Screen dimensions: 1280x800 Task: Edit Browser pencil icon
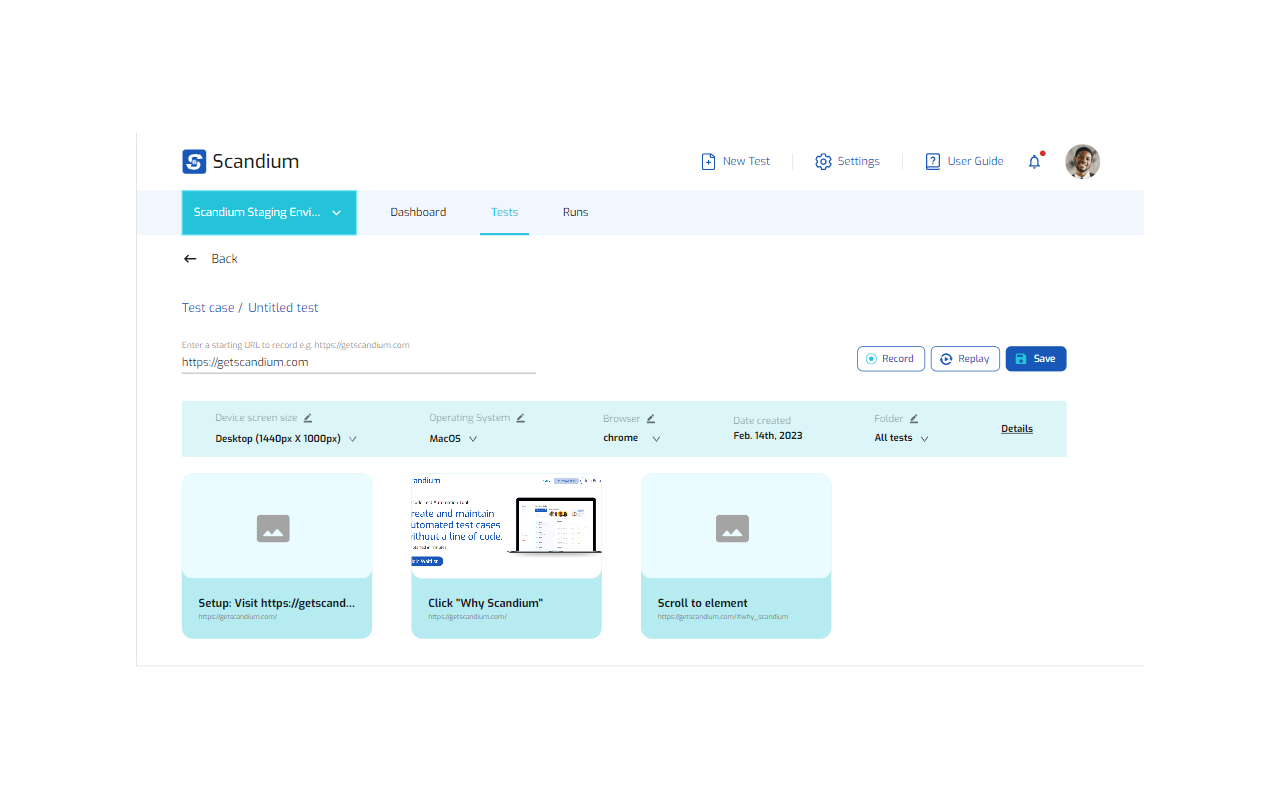[x=651, y=419]
